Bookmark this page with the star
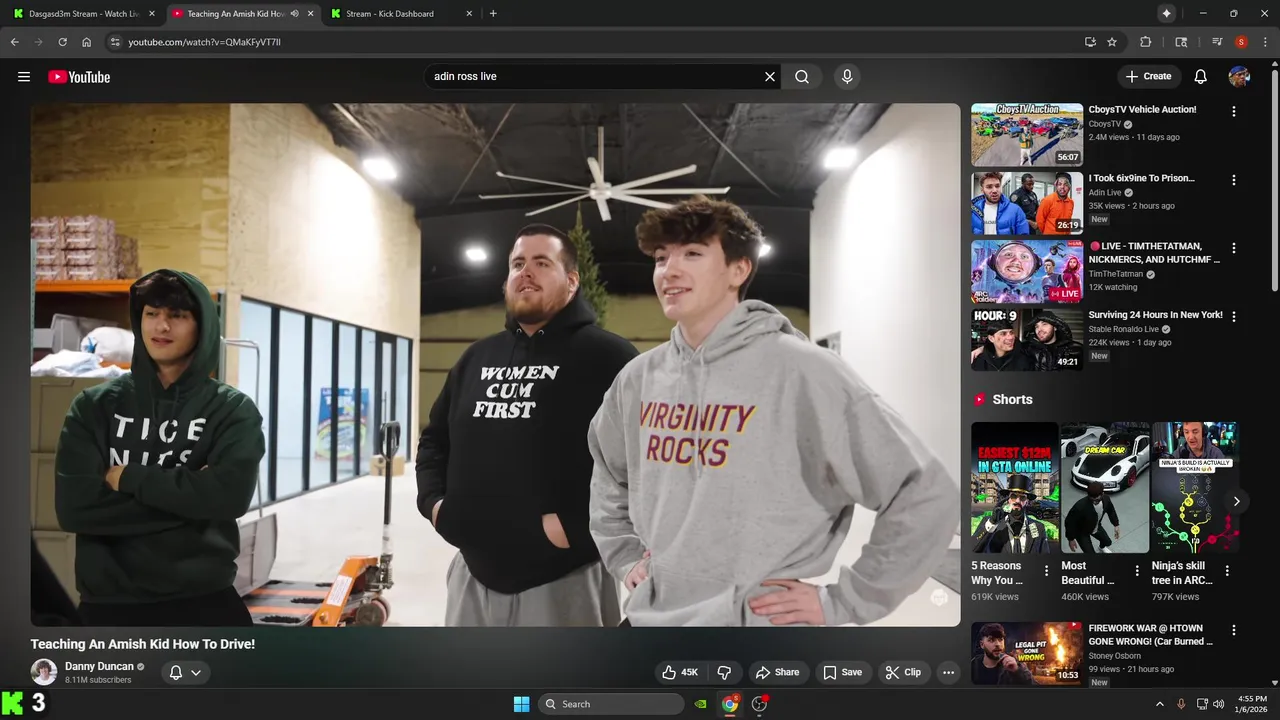Viewport: 1280px width, 720px height. click(x=1112, y=42)
